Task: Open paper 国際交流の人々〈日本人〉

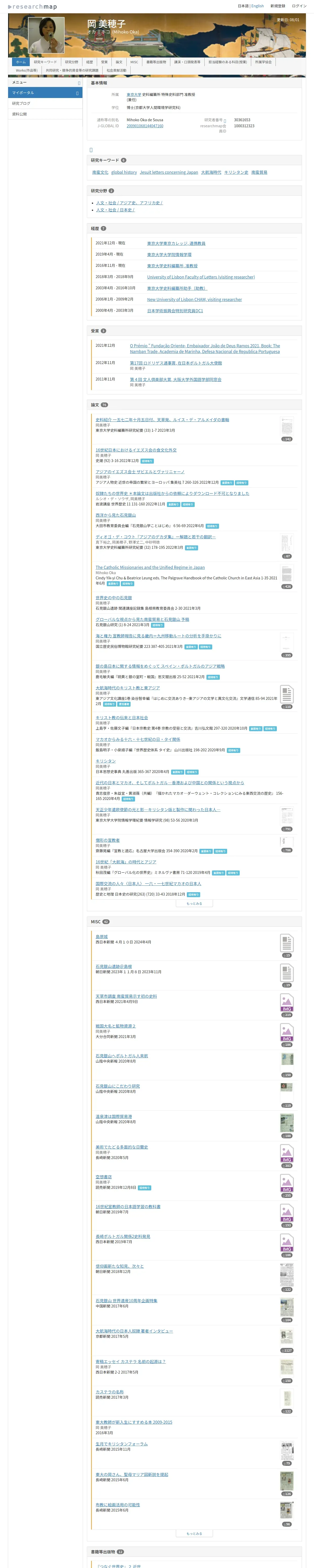Action: click(x=148, y=883)
